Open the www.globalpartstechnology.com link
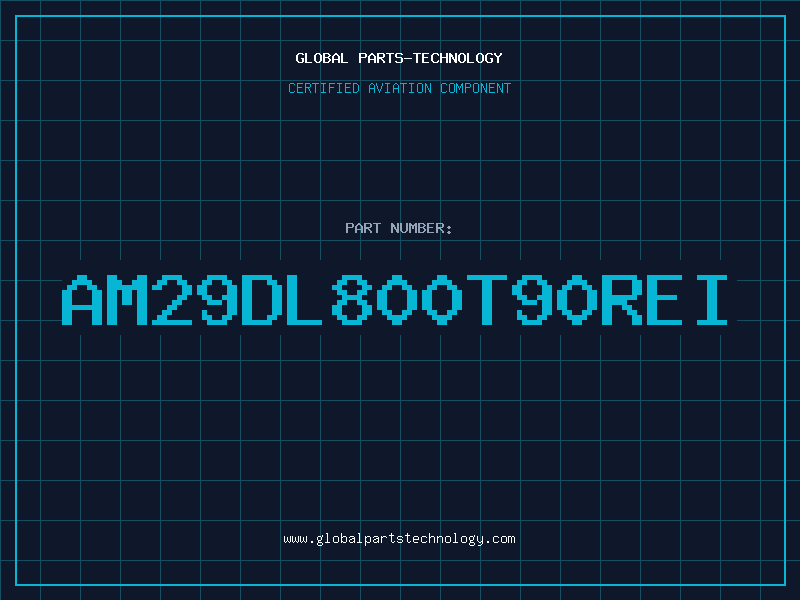800x600 pixels. point(399,539)
